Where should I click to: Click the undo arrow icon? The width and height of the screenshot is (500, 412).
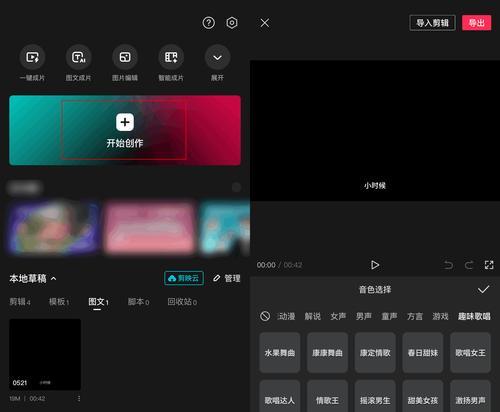click(448, 265)
